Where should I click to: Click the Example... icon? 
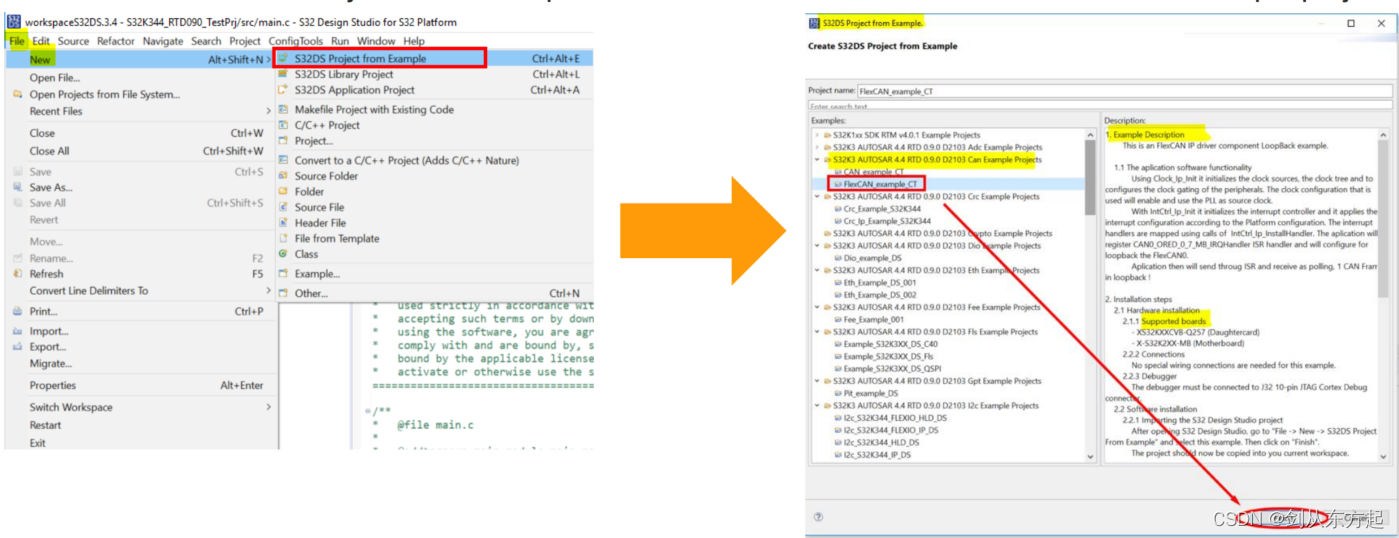point(284,274)
